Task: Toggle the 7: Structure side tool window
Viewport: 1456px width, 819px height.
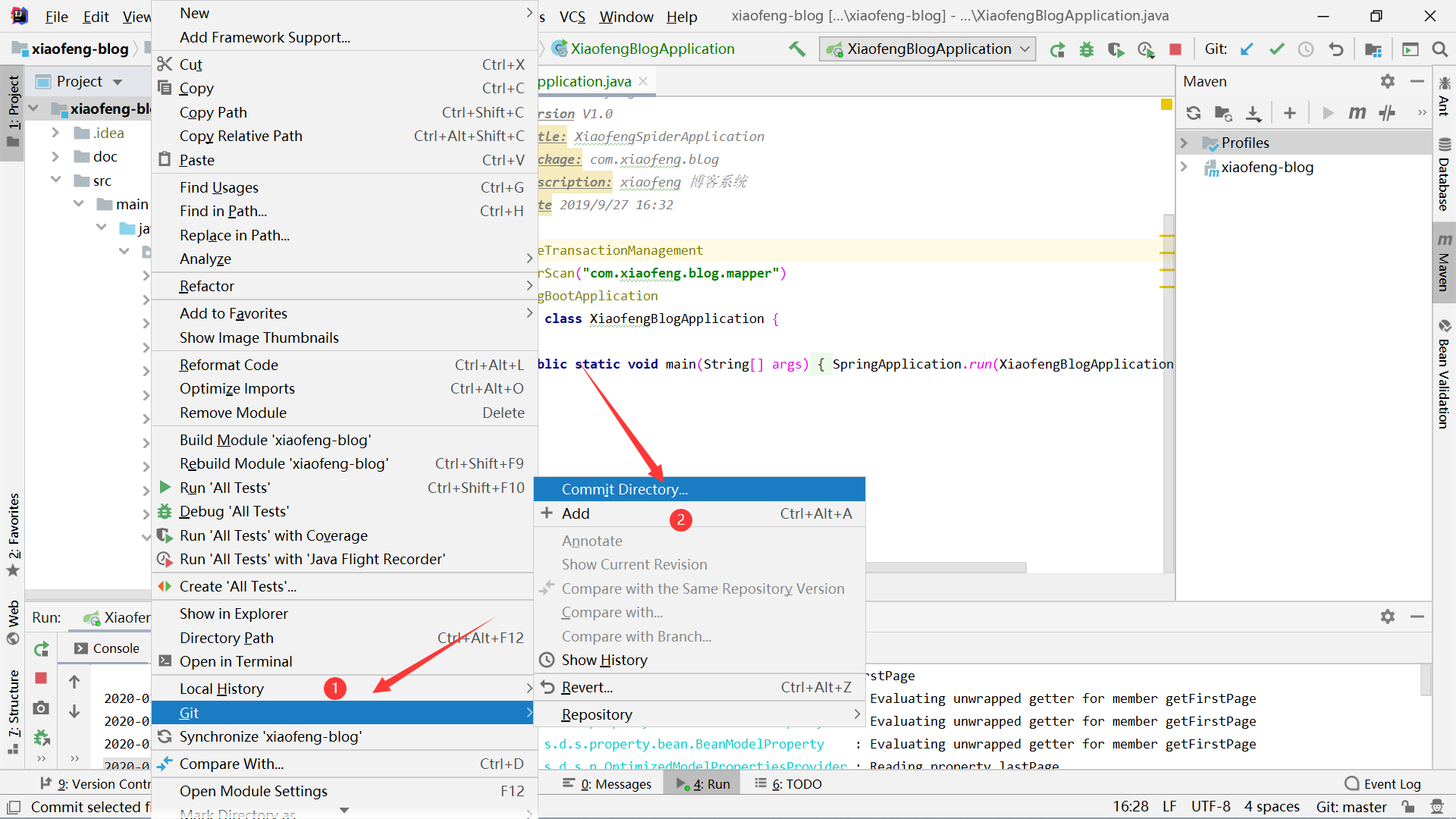Action: pos(13,711)
